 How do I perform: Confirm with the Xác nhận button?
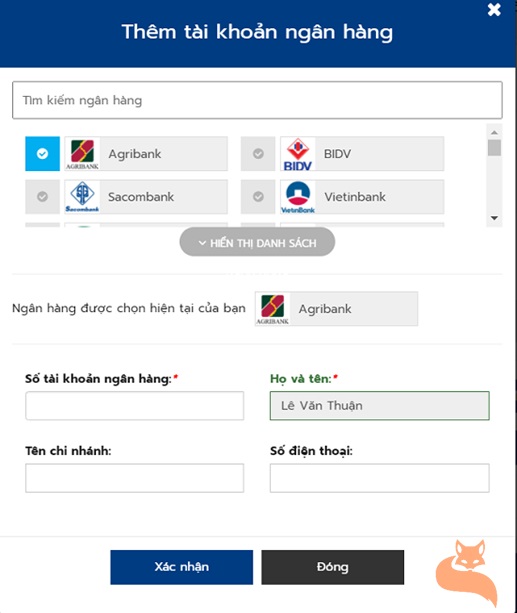pos(181,567)
